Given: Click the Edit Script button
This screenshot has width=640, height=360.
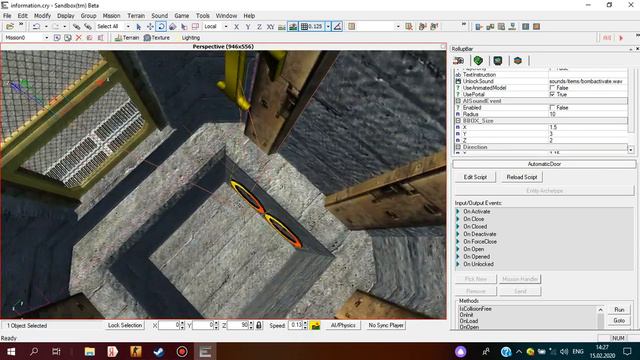Looking at the screenshot, I should pos(475,177).
